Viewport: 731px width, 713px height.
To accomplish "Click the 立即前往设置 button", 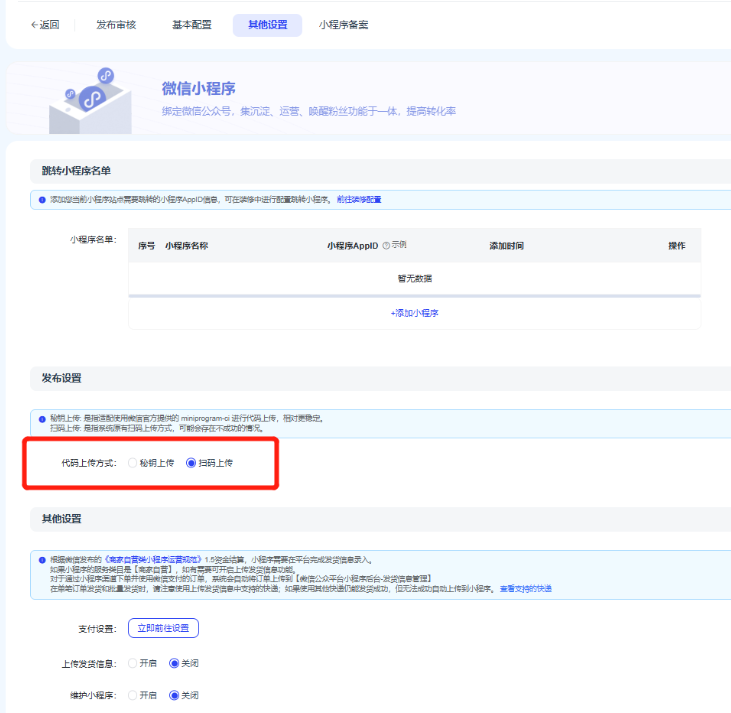I will click(x=163, y=628).
